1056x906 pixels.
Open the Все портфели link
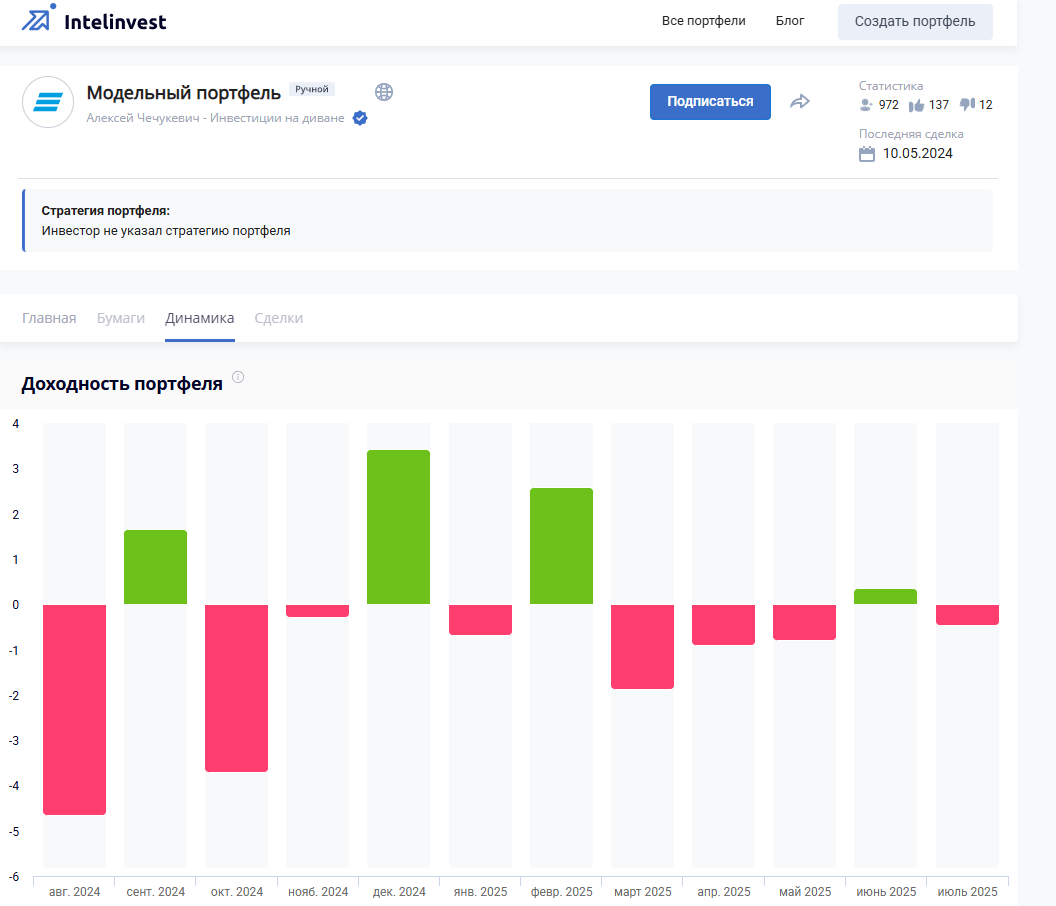[703, 21]
